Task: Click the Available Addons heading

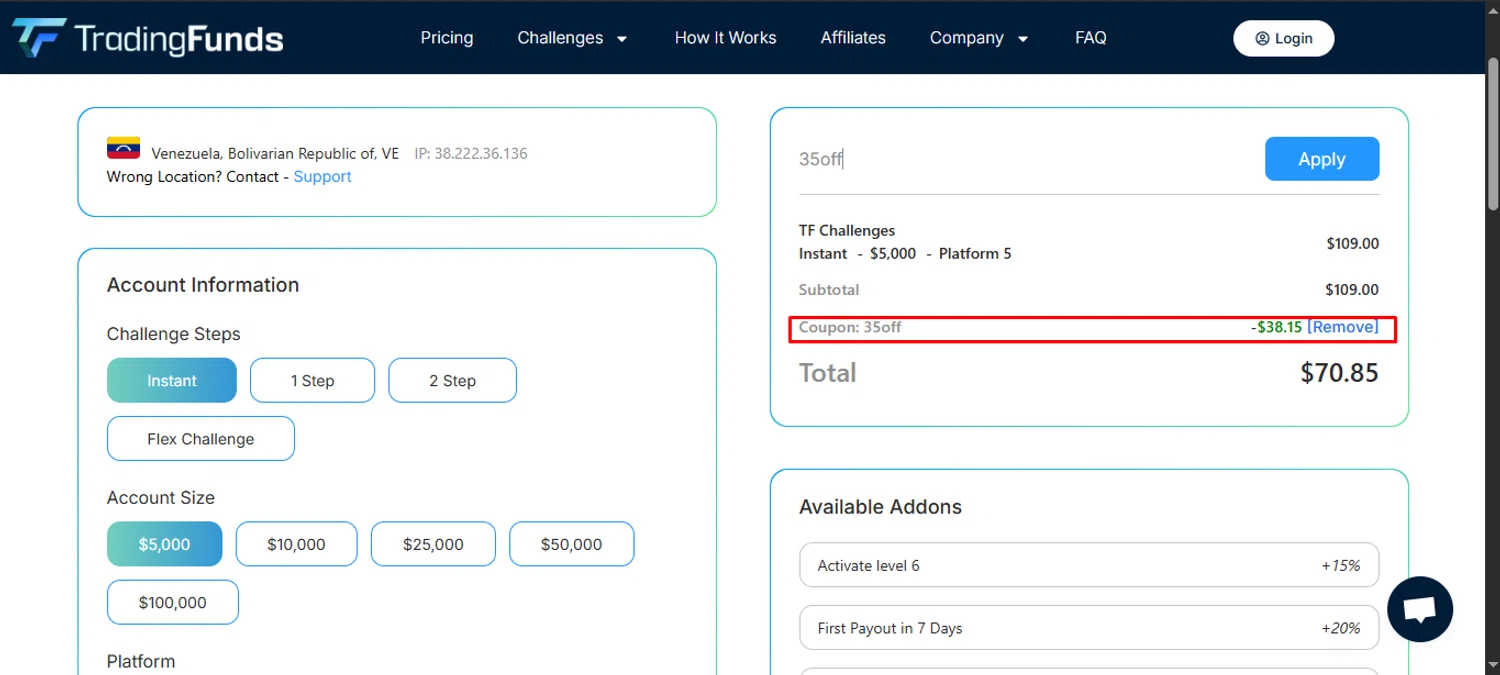Action: pyautogui.click(x=880, y=507)
